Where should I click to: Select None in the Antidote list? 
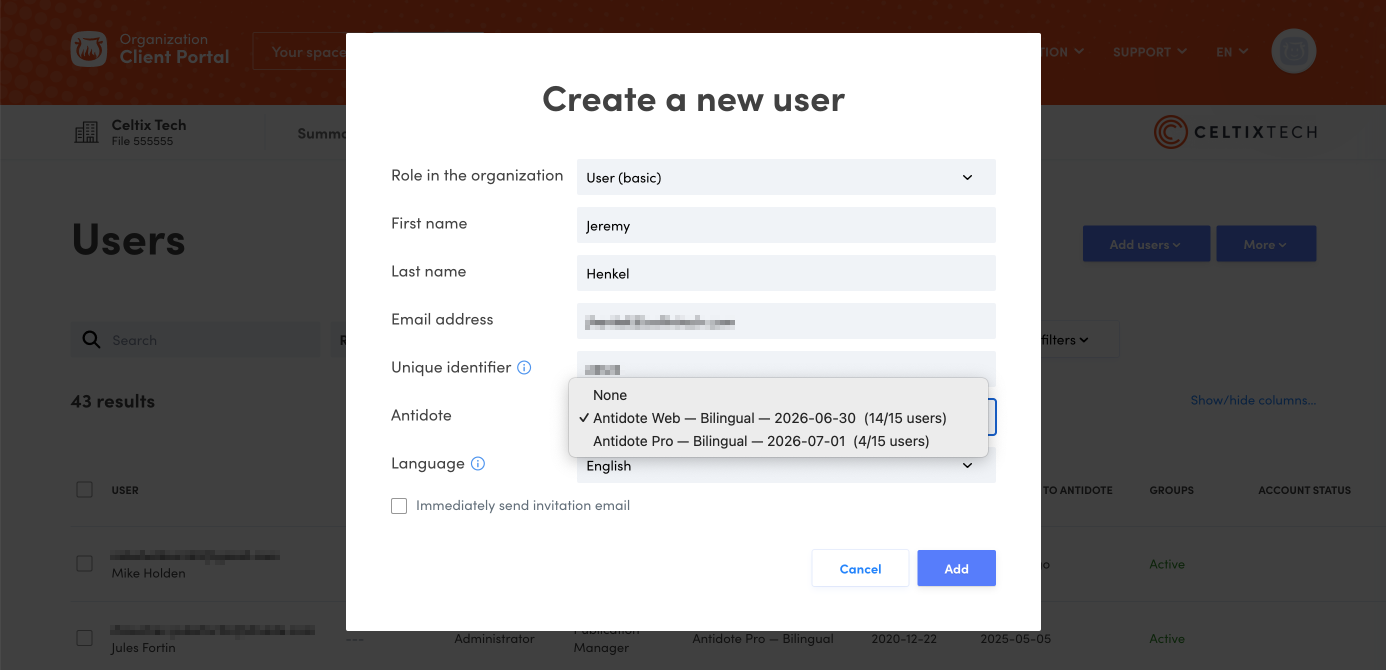pos(610,395)
